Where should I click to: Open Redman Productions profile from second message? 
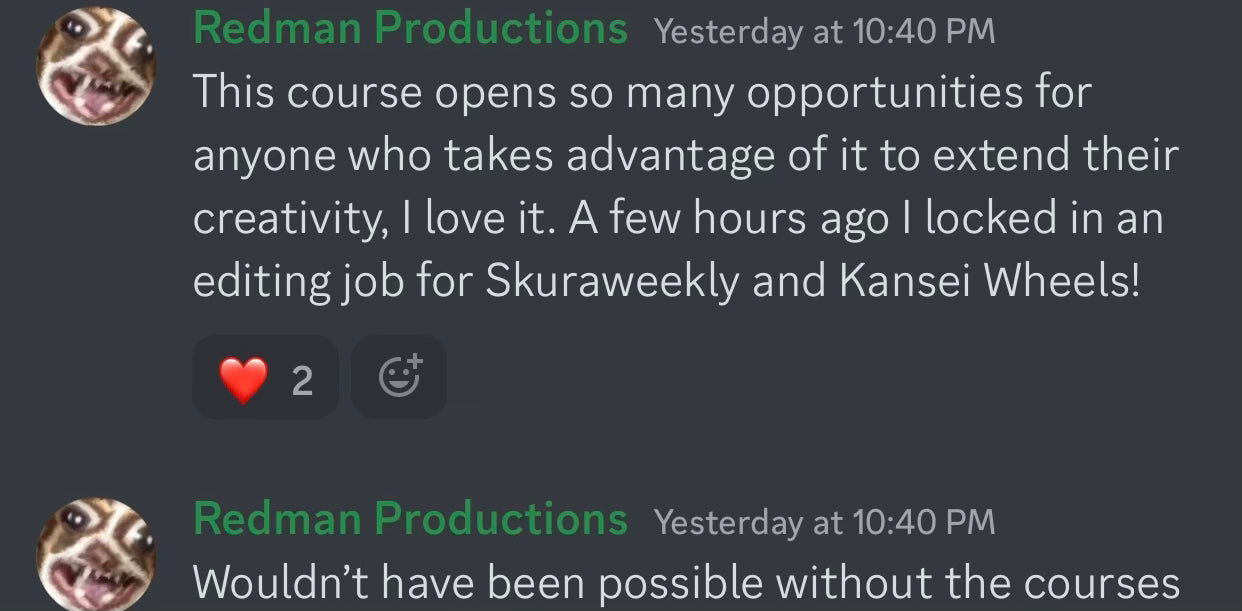pos(410,519)
